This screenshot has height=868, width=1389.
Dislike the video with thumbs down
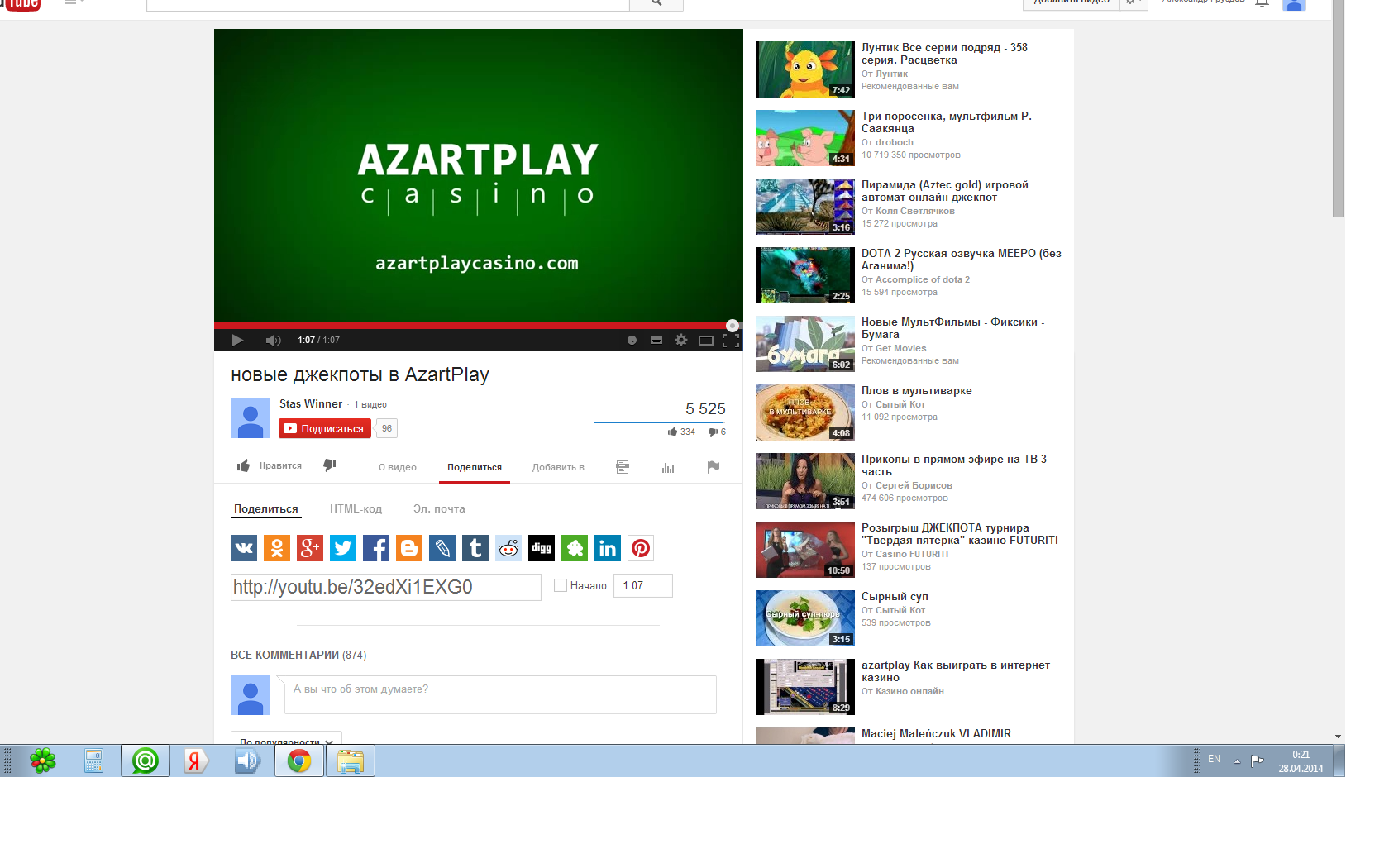(x=330, y=465)
